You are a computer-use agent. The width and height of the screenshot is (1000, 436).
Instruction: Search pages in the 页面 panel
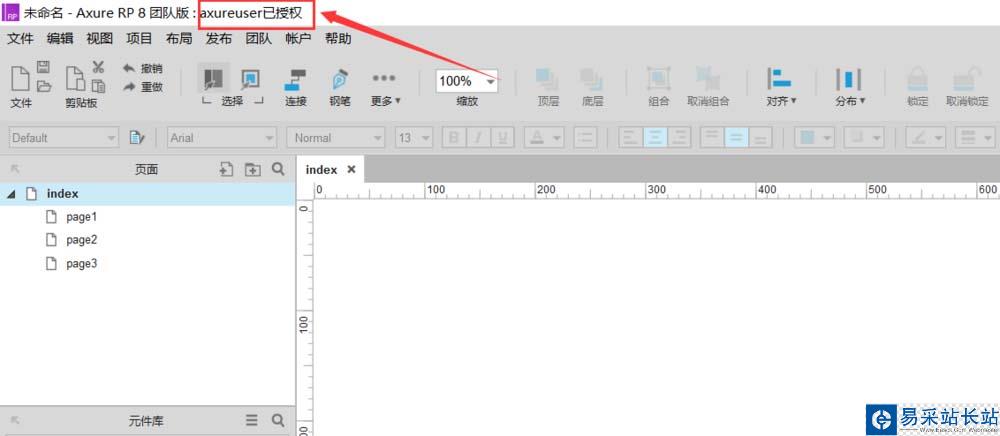[278, 169]
